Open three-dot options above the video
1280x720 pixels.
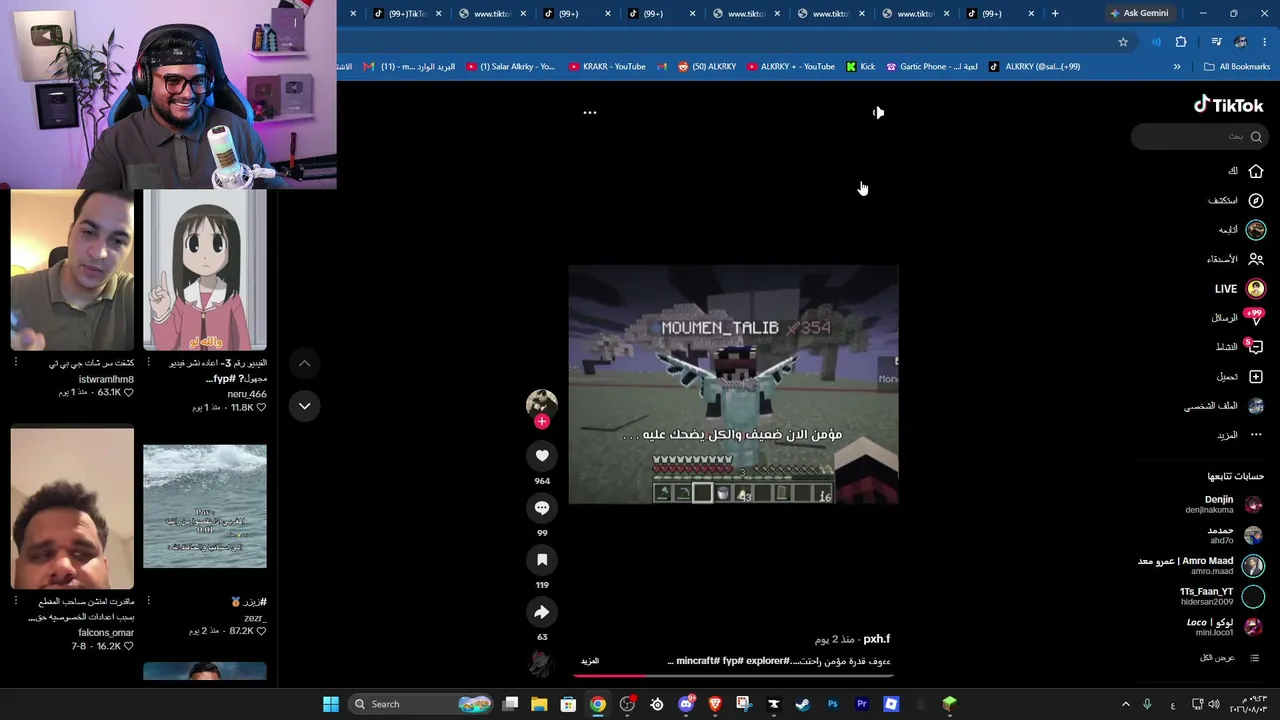pos(590,113)
